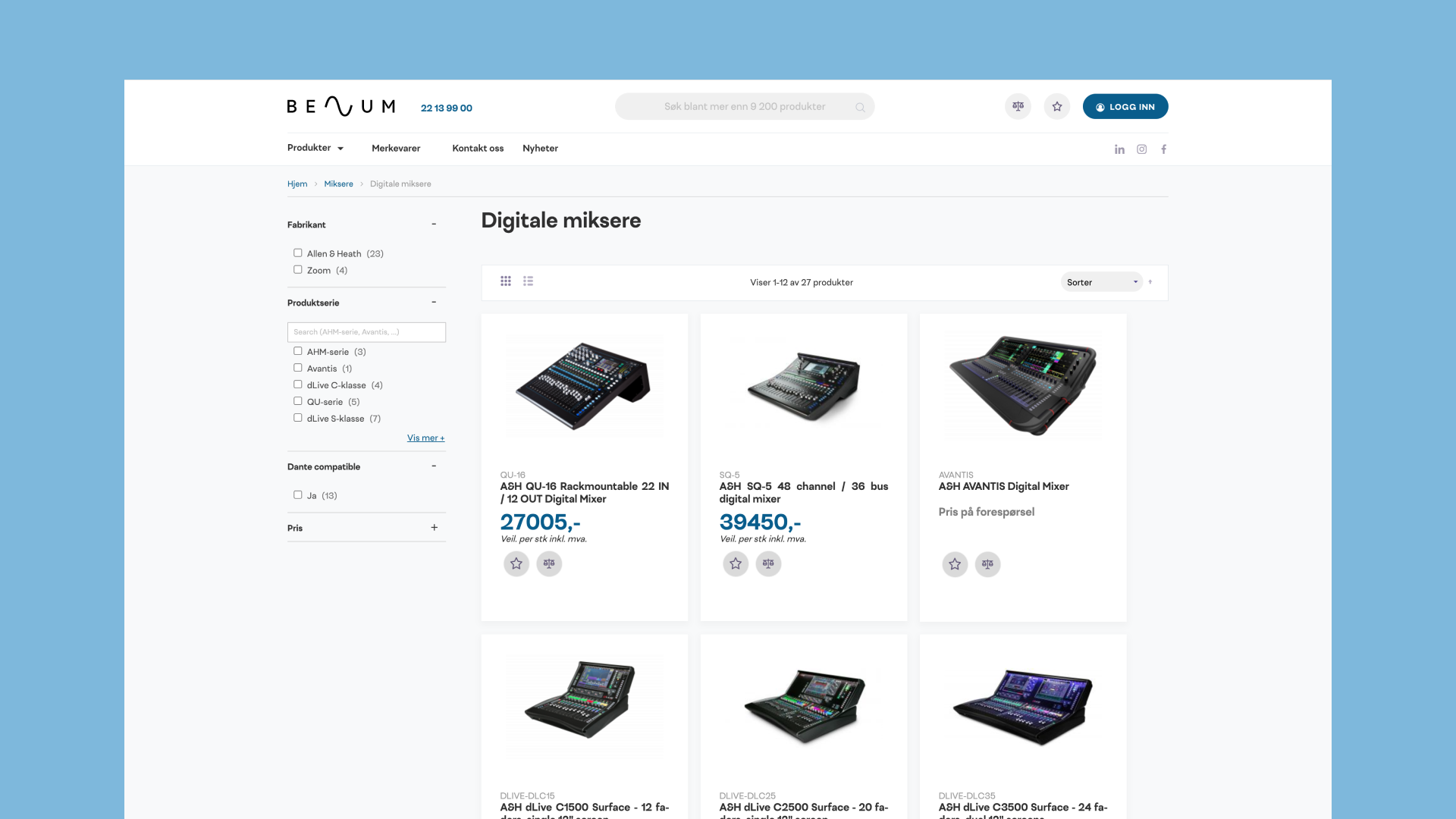Screen dimensions: 1456x819
Task: Select the dLive S-klasse filter
Action: tap(298, 418)
